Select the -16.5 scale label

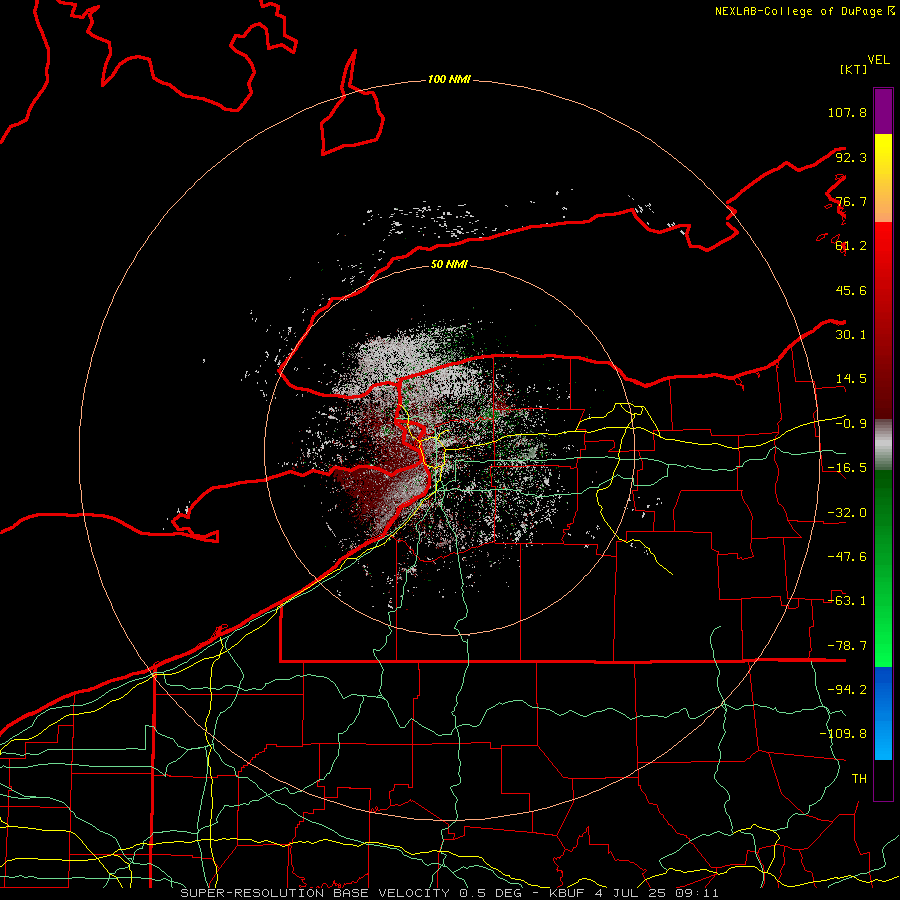[x=847, y=468]
